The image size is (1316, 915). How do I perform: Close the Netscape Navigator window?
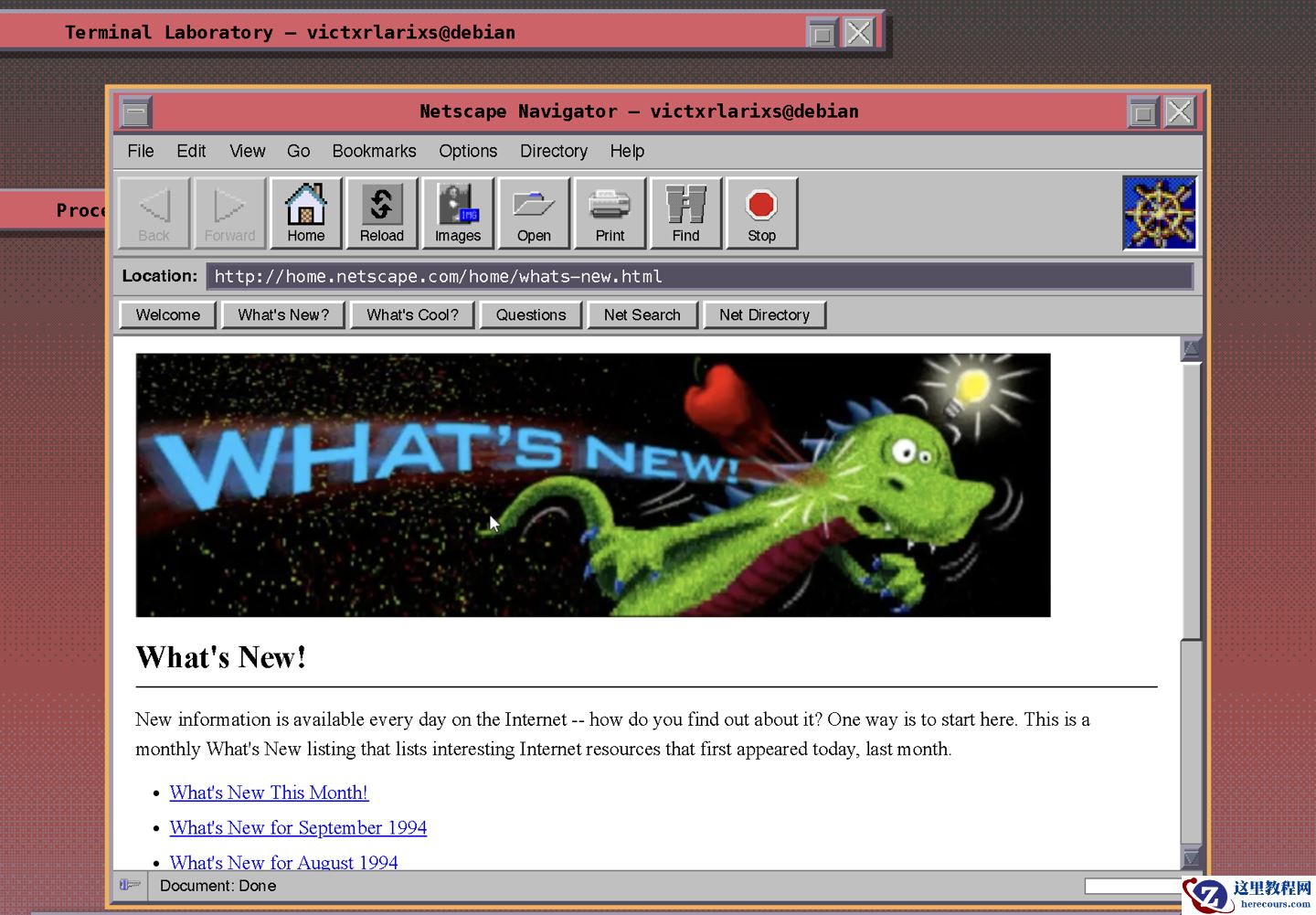(x=1179, y=112)
